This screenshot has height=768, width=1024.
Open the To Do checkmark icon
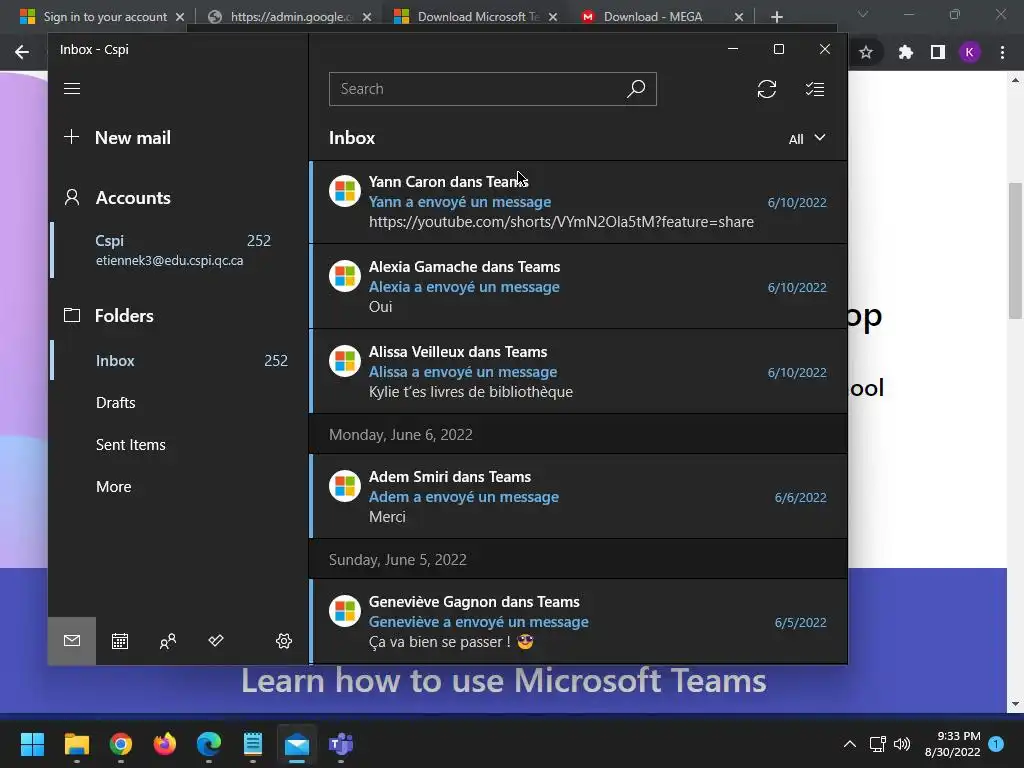point(216,641)
